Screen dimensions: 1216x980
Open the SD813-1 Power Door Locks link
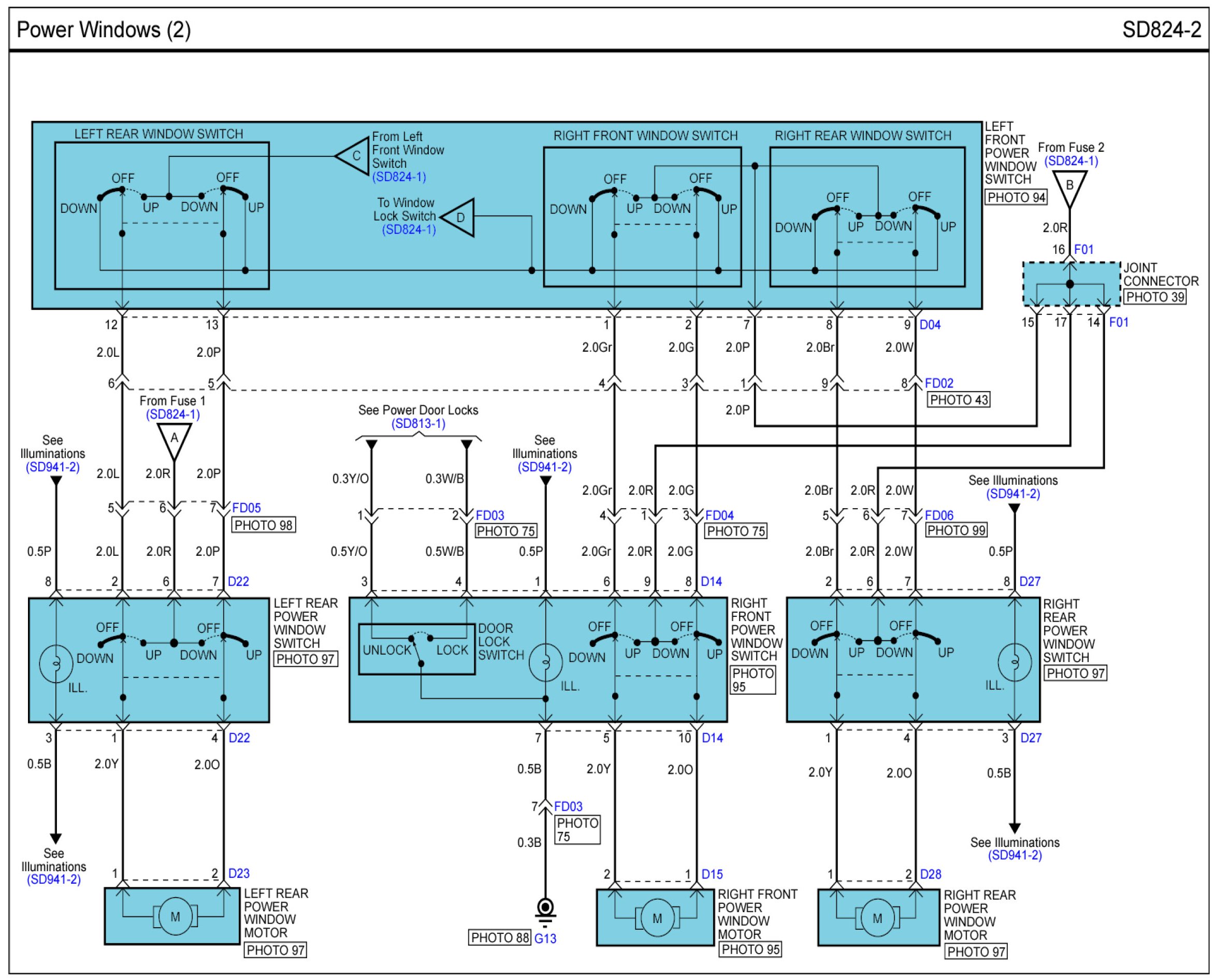(x=418, y=423)
